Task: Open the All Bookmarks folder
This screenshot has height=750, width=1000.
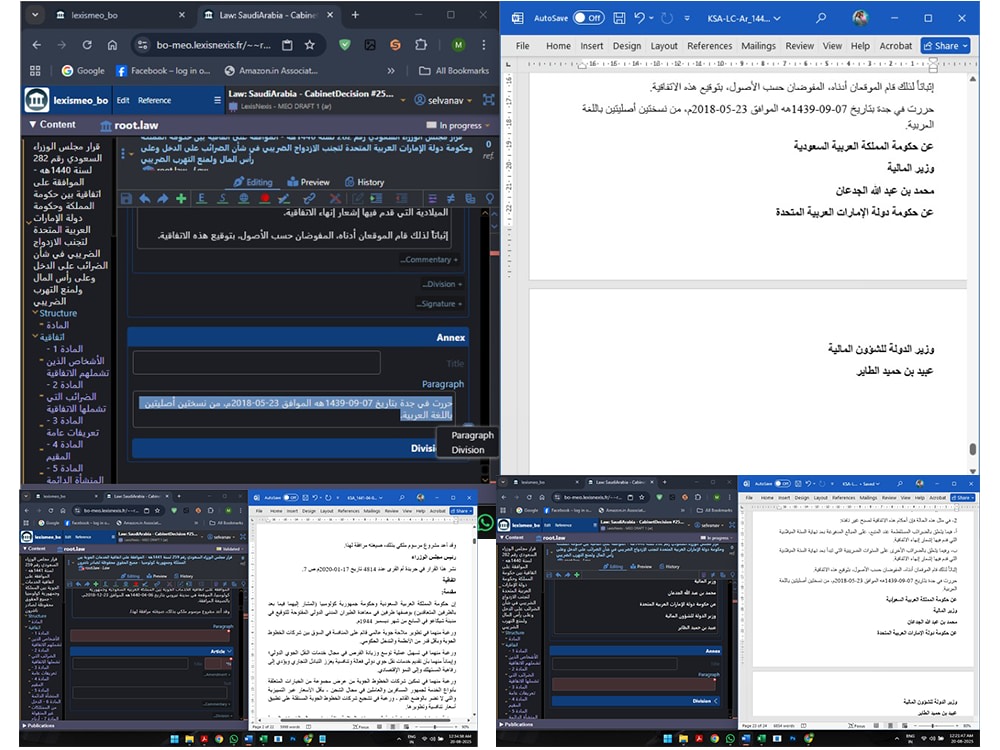Action: click(454, 71)
